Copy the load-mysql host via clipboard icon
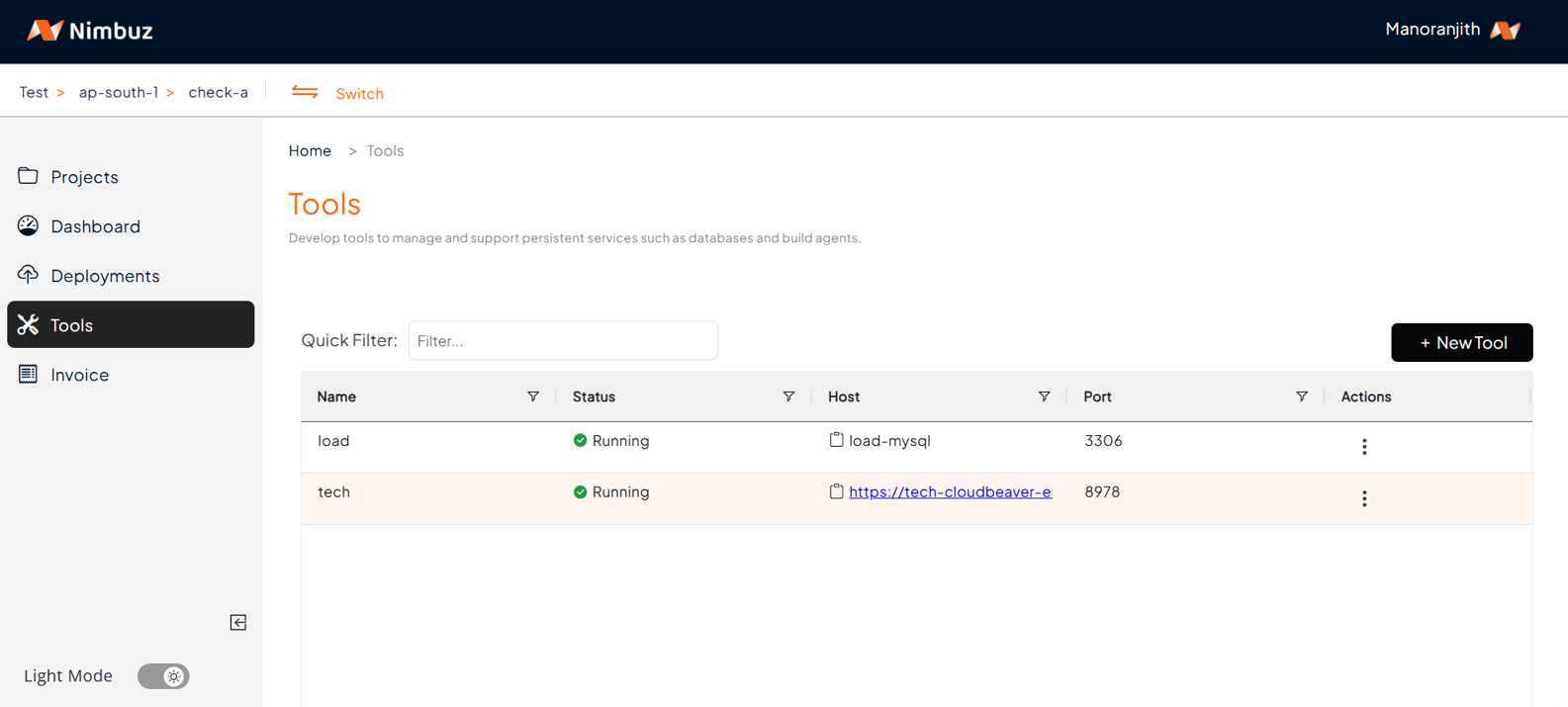 click(x=836, y=440)
